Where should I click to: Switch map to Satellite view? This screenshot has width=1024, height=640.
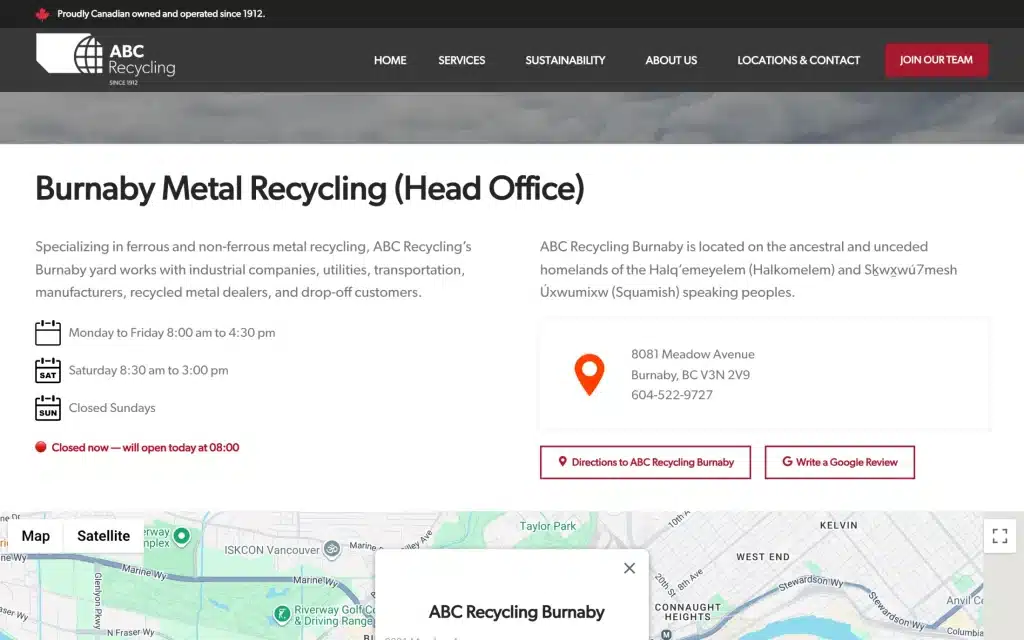coord(103,536)
